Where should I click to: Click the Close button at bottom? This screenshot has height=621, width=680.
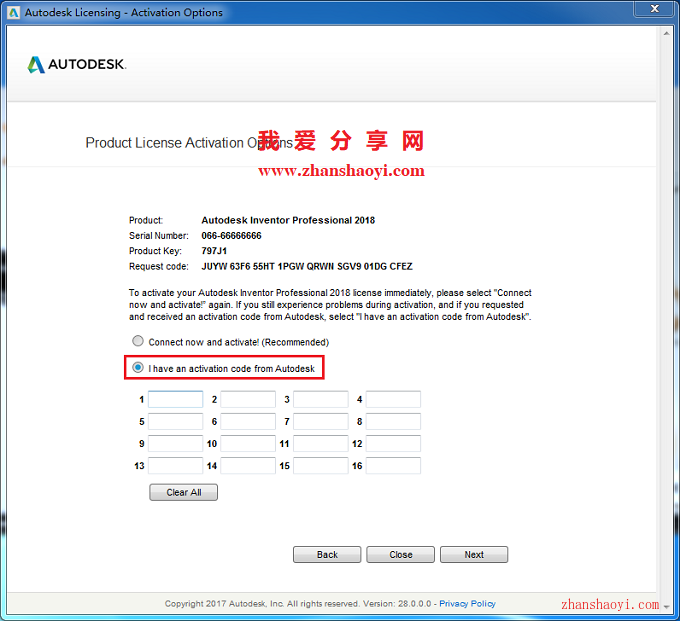pyautogui.click(x=400, y=555)
